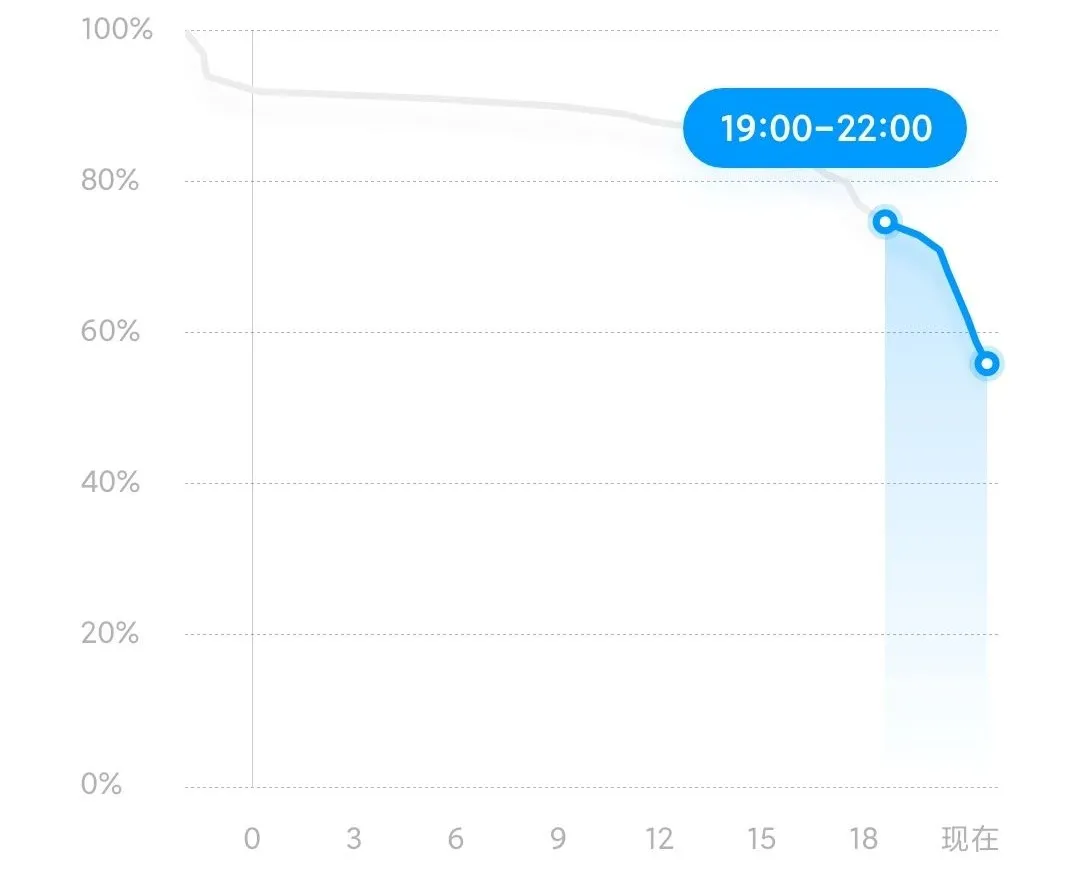Tap the 9 hour mark on axis

point(558,839)
